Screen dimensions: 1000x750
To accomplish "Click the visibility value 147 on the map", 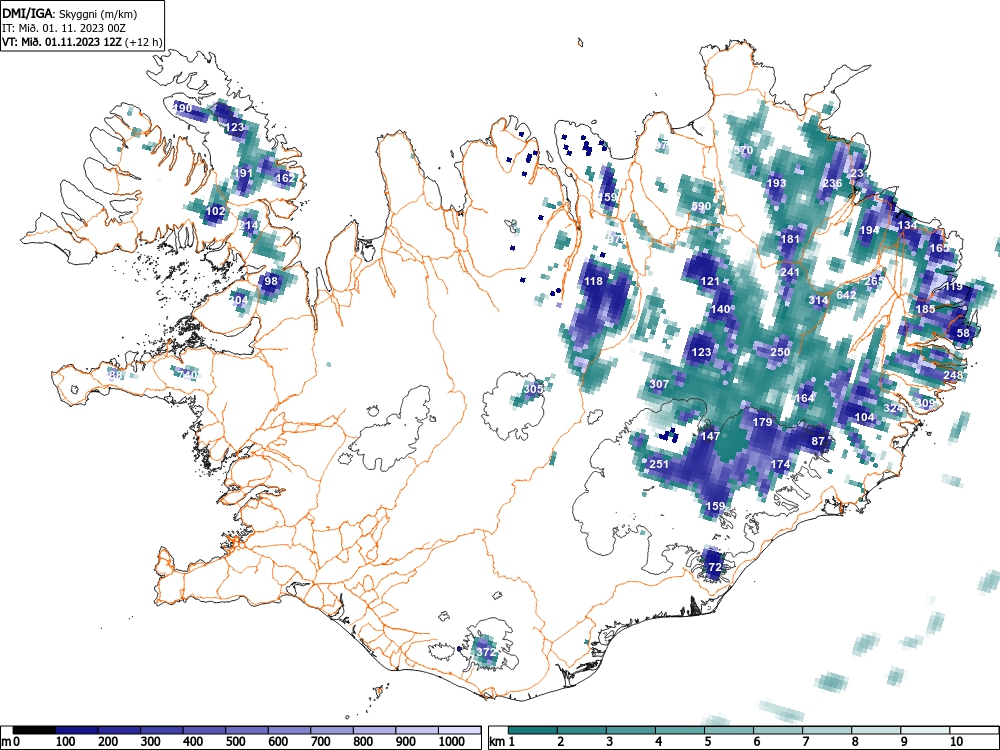I will (710, 436).
